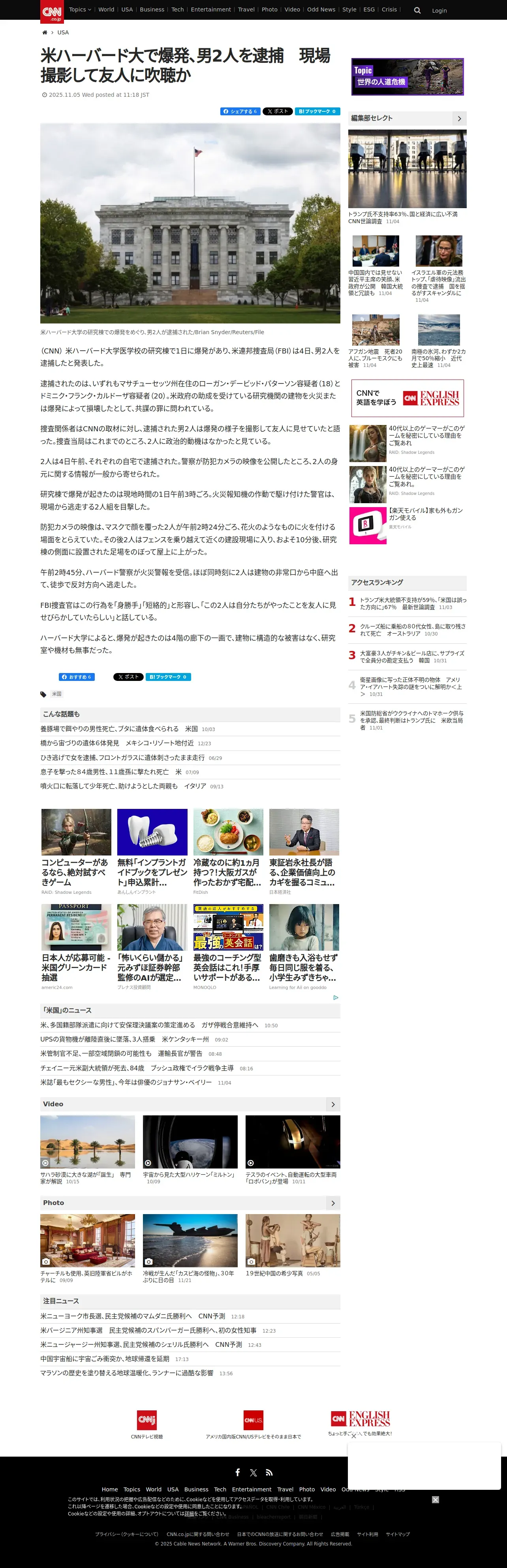The image size is (507, 1568).
Task: Open footer X icon
Action: coord(253,1472)
